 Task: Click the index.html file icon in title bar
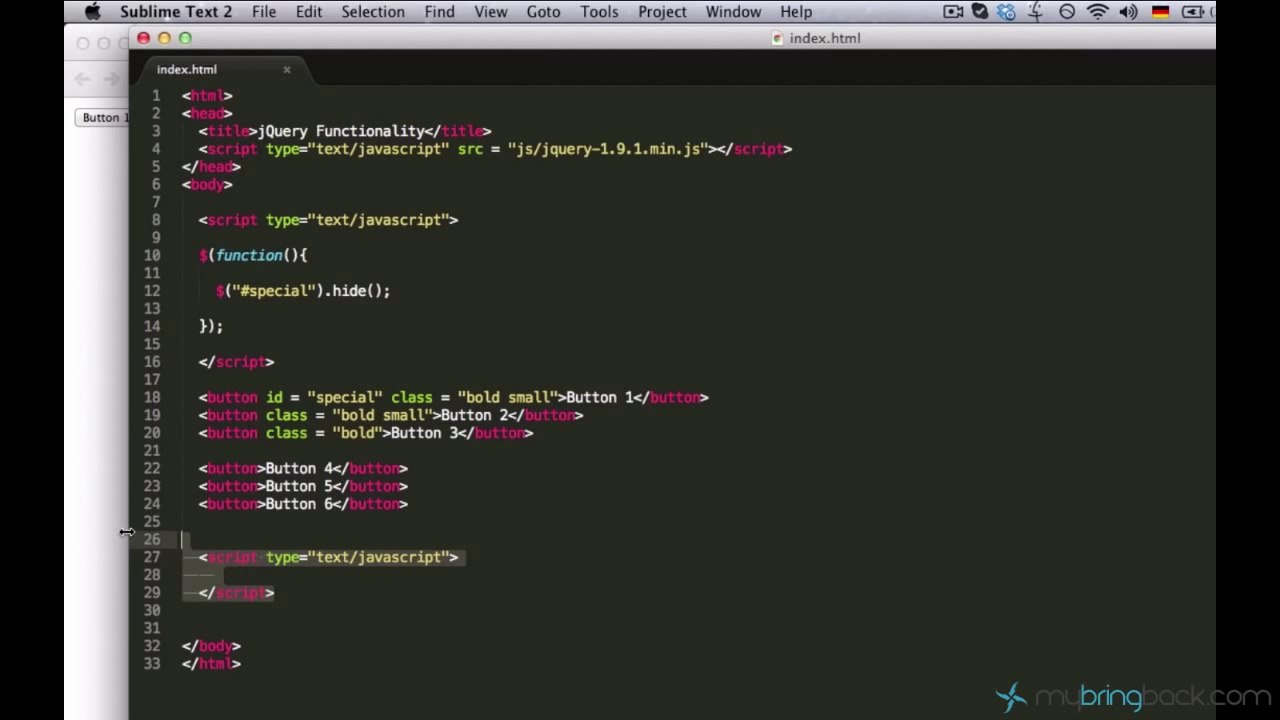(x=778, y=38)
